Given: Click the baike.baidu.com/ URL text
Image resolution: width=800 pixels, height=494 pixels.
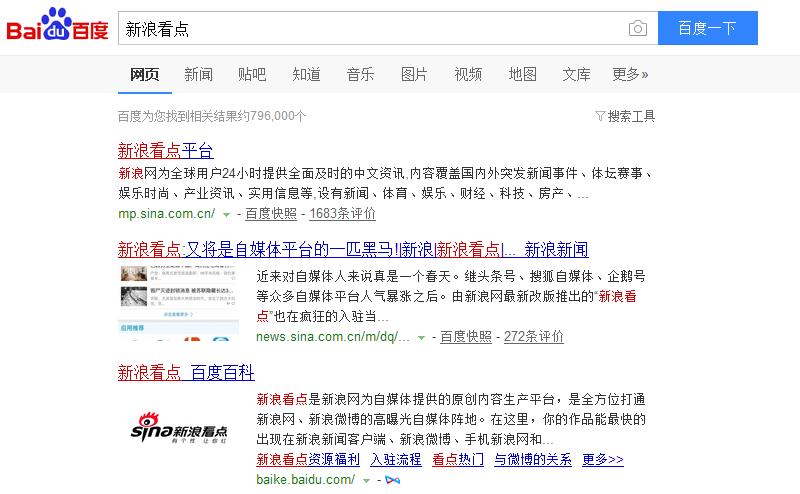Looking at the screenshot, I should (x=306, y=480).
